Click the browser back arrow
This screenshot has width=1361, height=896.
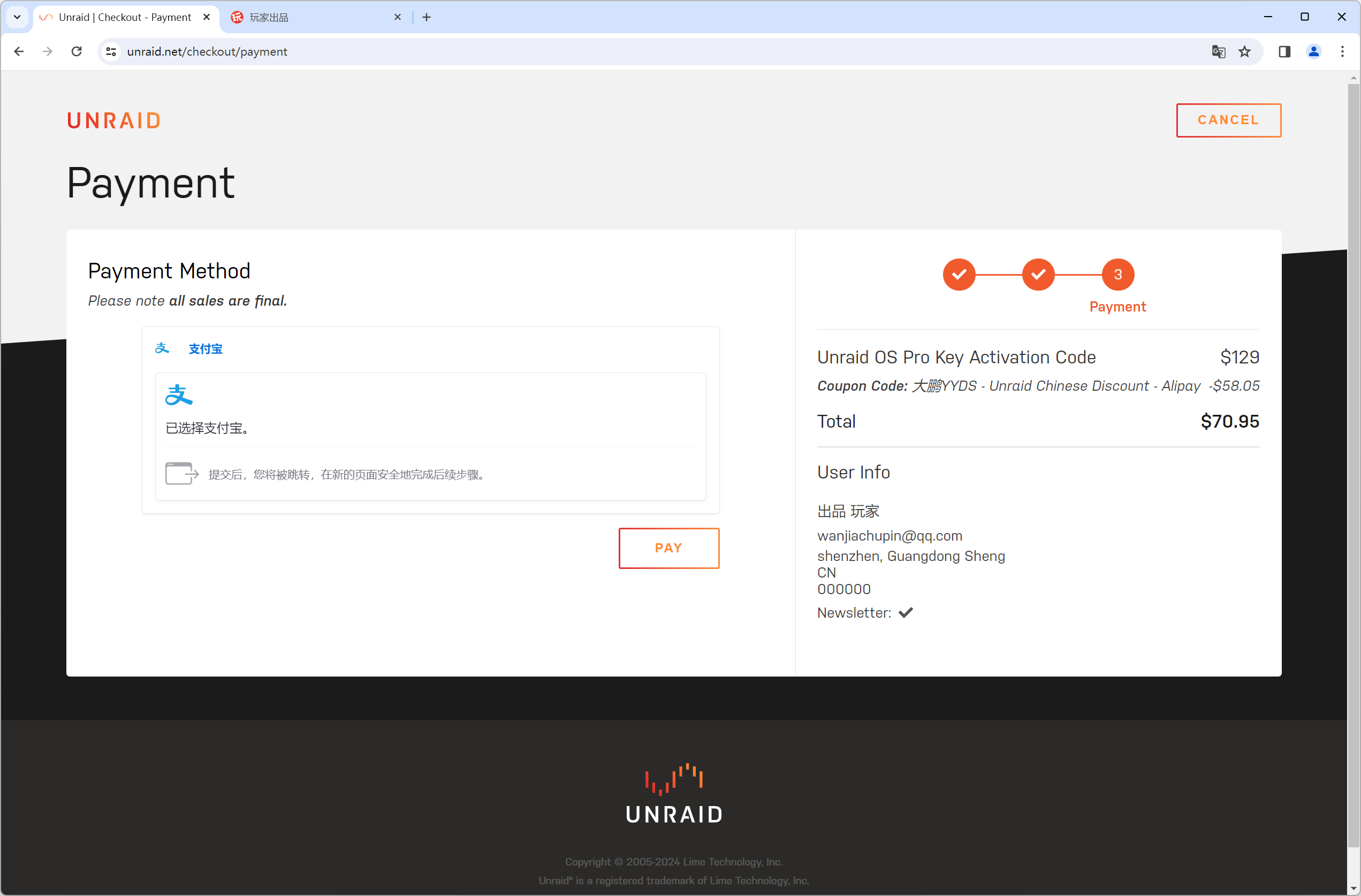pyautogui.click(x=19, y=51)
